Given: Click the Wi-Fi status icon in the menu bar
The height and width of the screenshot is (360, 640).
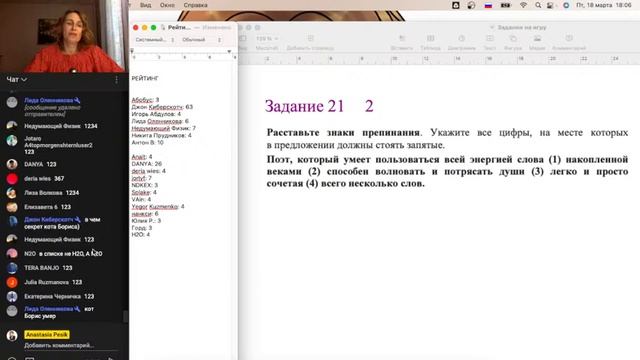Looking at the screenshot, I should 523,5.
